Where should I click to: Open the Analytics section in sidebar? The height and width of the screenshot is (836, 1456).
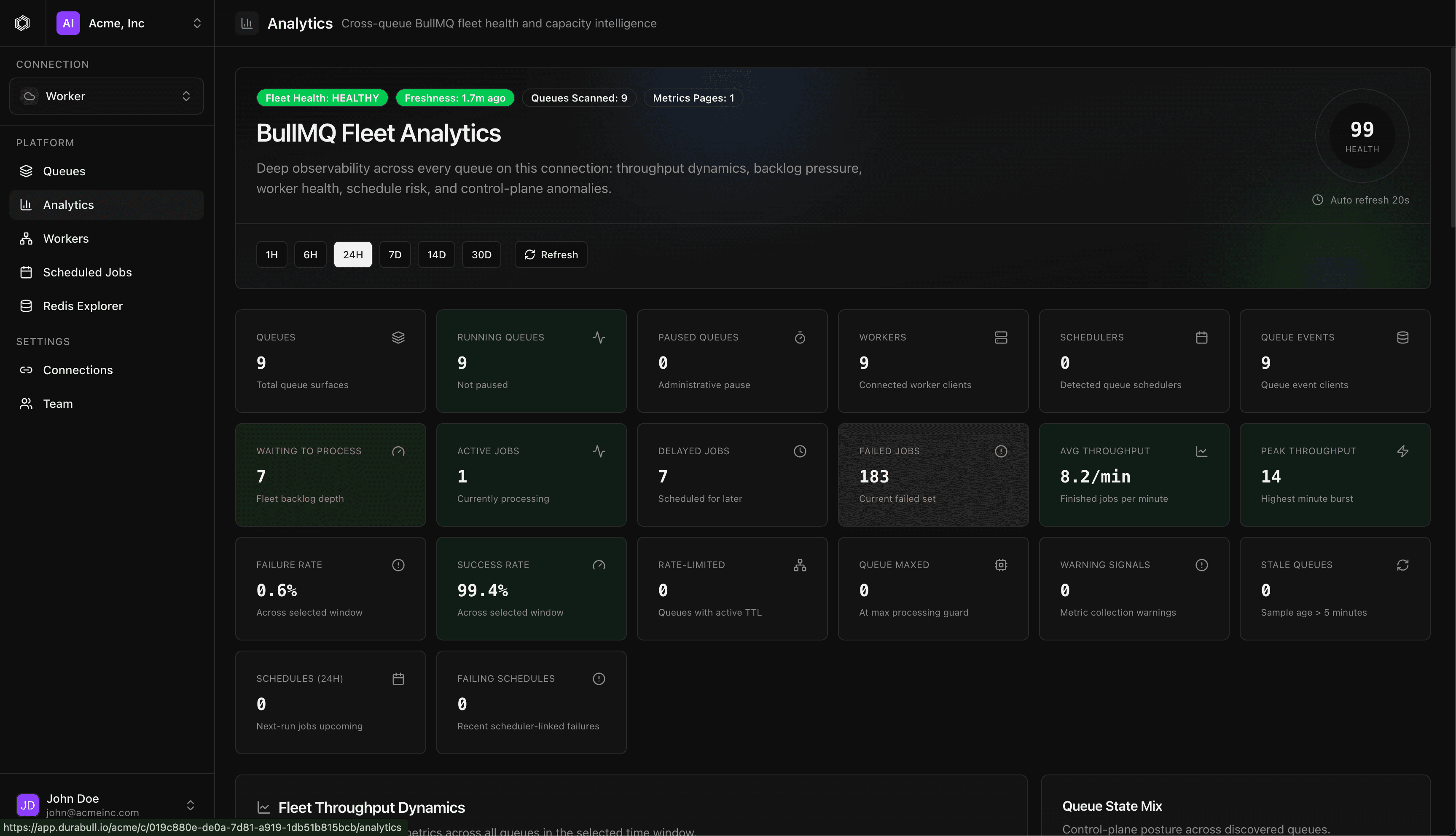pyautogui.click(x=68, y=204)
